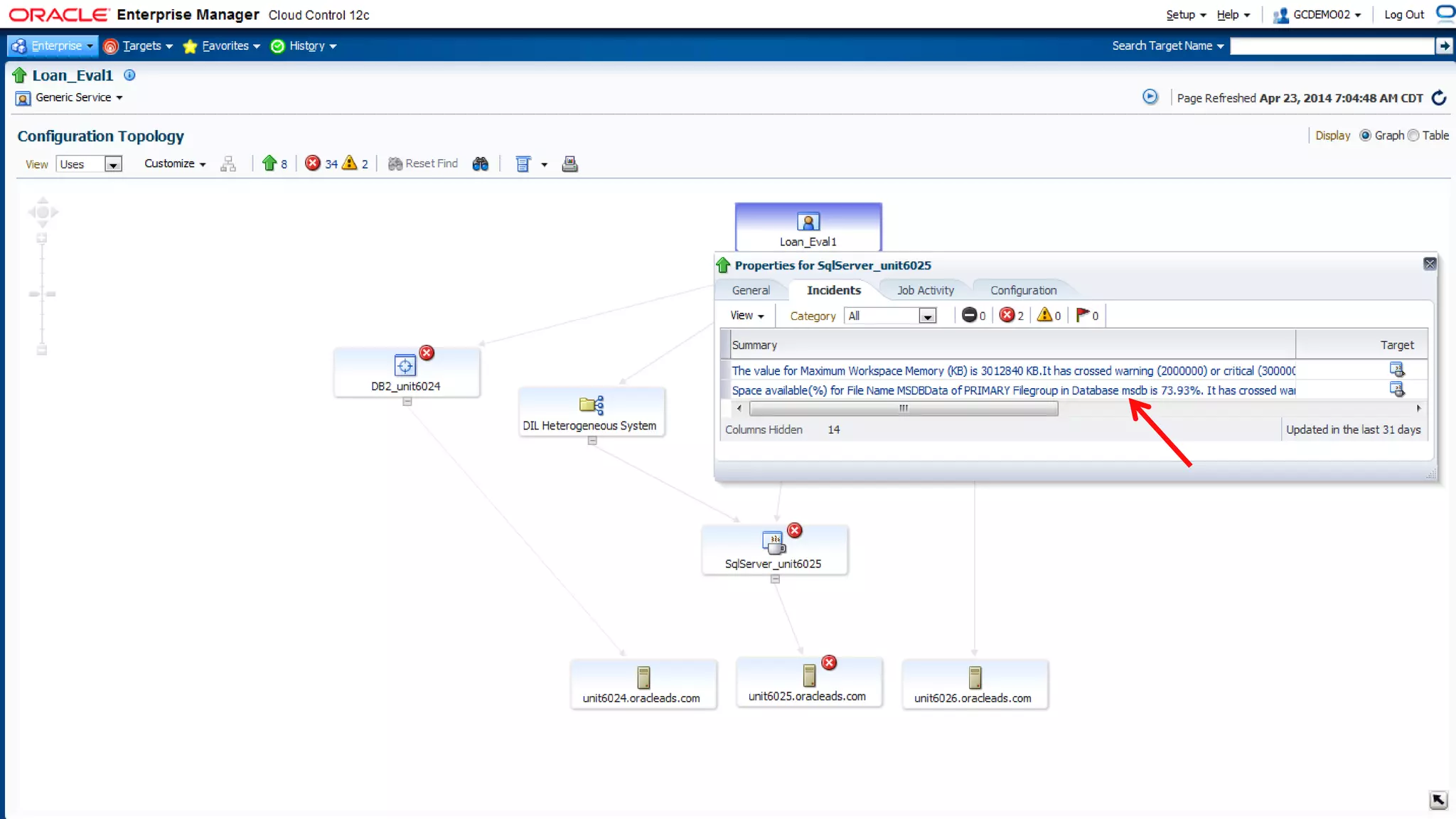Click the info icon next to Loan_Eval1

click(x=129, y=75)
